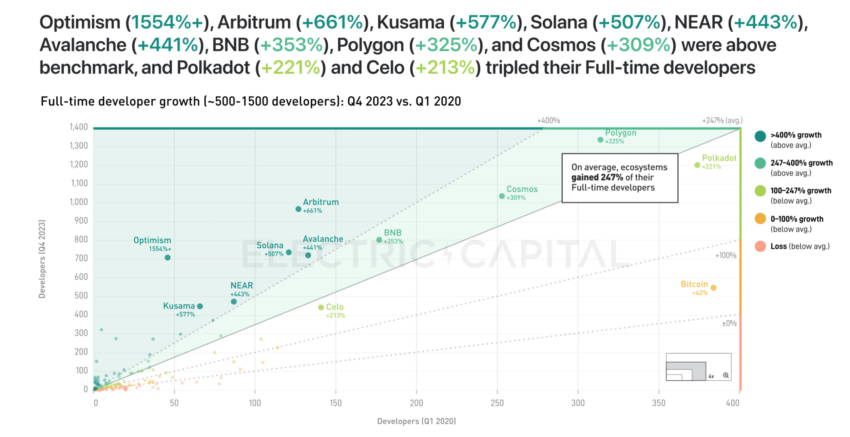Image resolution: width=850 pixels, height=437 pixels.
Task: Click the pink Loss legend swatch
Action: 760,246
